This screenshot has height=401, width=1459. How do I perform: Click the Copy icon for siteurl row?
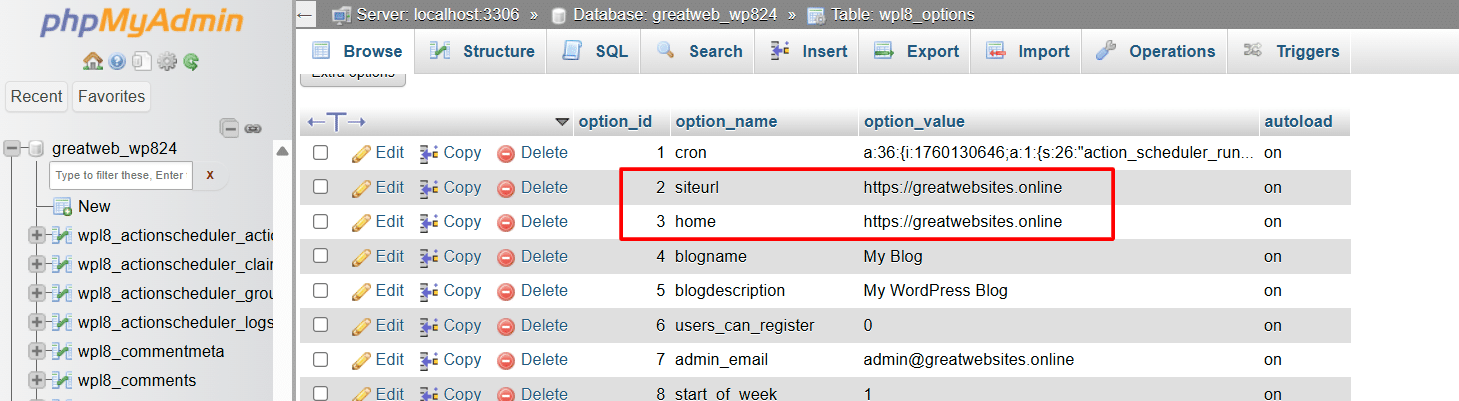click(429, 187)
